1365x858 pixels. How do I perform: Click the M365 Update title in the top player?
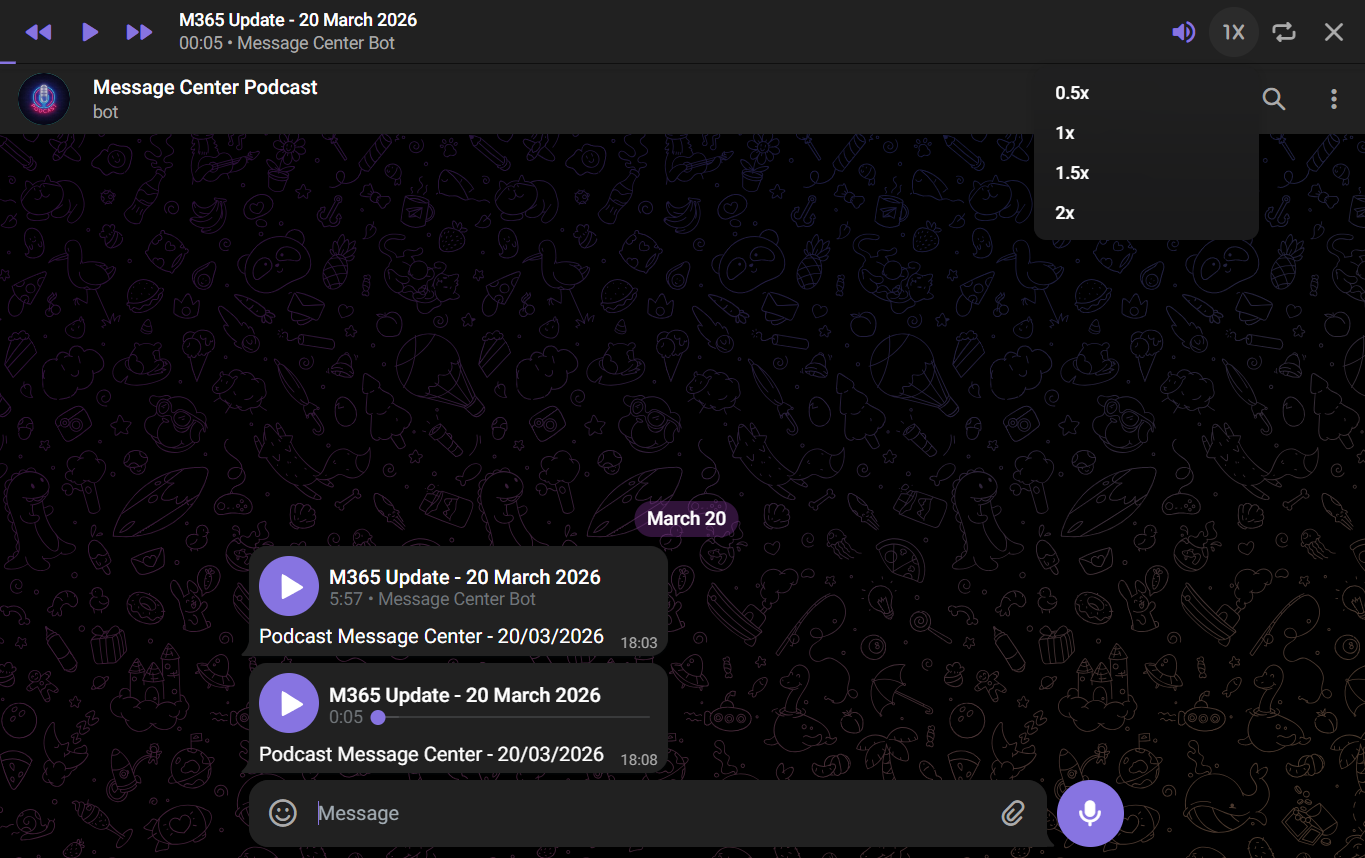click(x=298, y=20)
